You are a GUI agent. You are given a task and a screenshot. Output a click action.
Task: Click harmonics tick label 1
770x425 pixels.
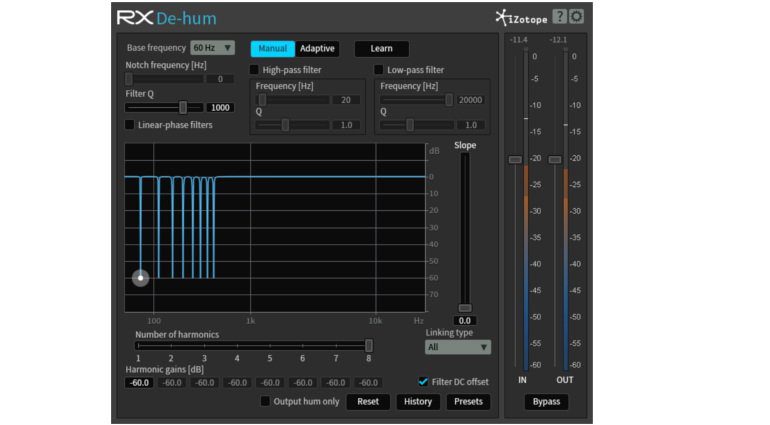[138, 359]
